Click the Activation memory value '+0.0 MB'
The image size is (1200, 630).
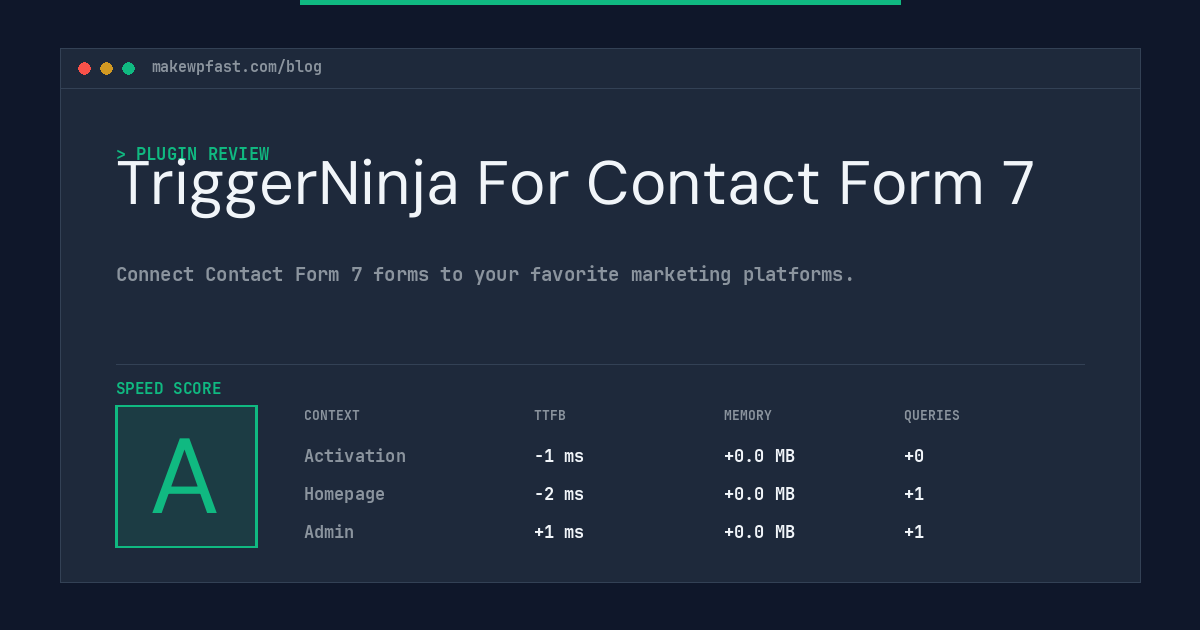(x=759, y=456)
